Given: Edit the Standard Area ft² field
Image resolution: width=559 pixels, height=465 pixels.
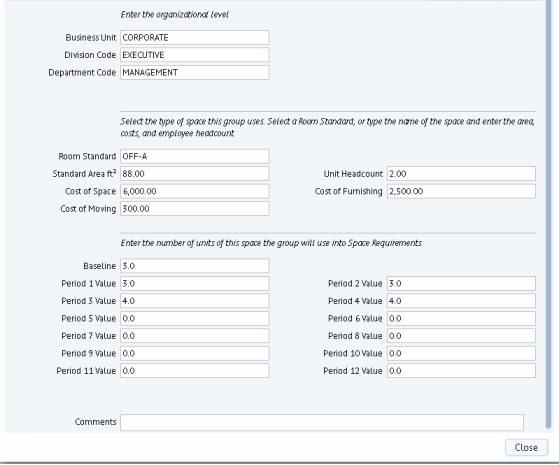Looking at the screenshot, I should click(195, 174).
